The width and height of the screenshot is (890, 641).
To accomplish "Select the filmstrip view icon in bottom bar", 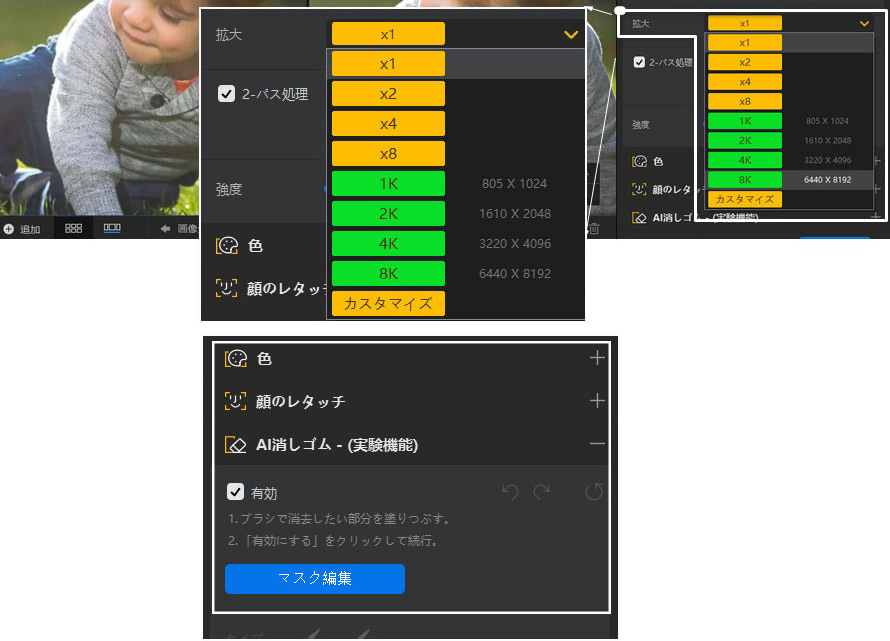I will pos(111,228).
